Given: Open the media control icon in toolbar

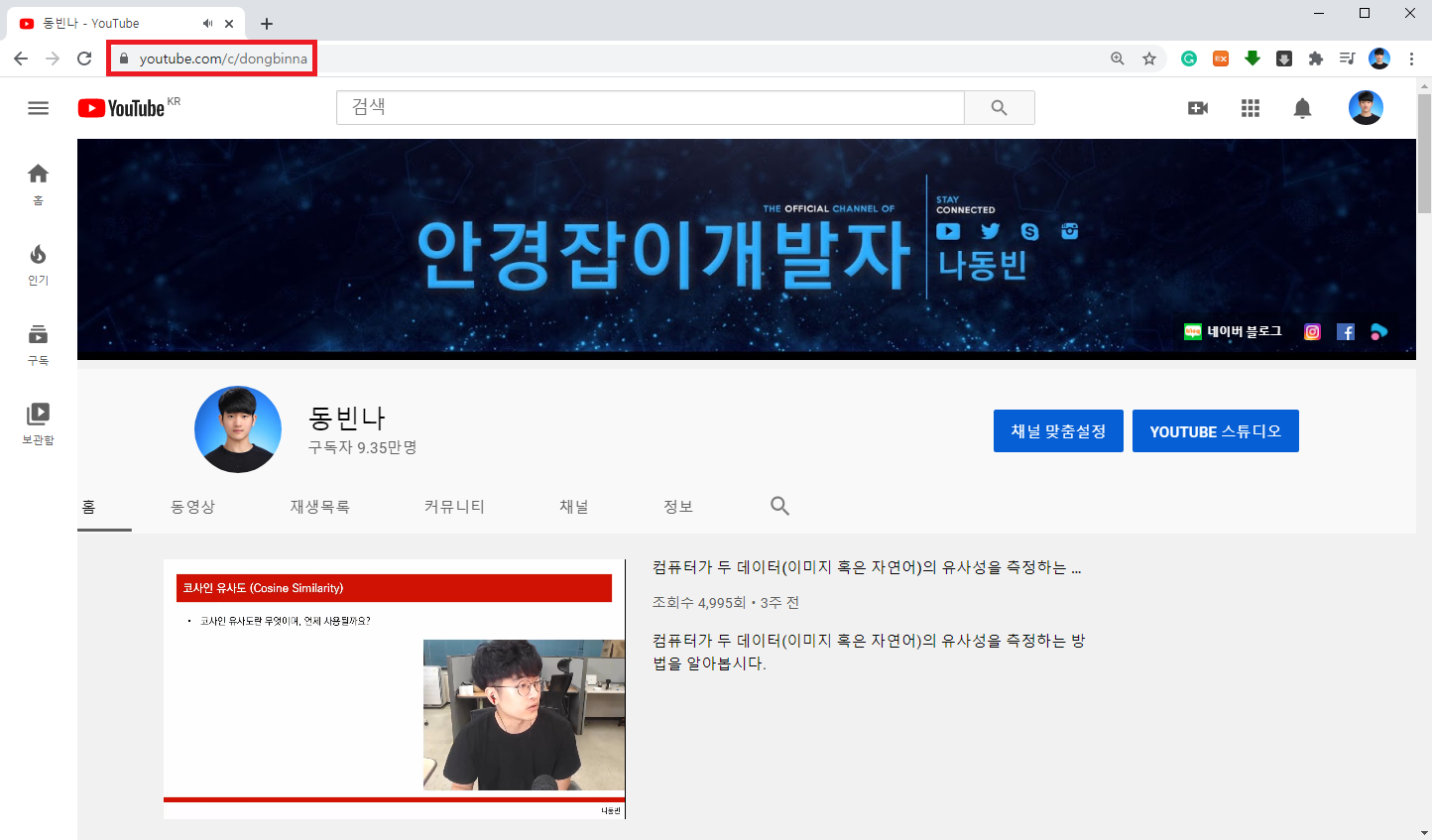Looking at the screenshot, I should pos(1347,59).
